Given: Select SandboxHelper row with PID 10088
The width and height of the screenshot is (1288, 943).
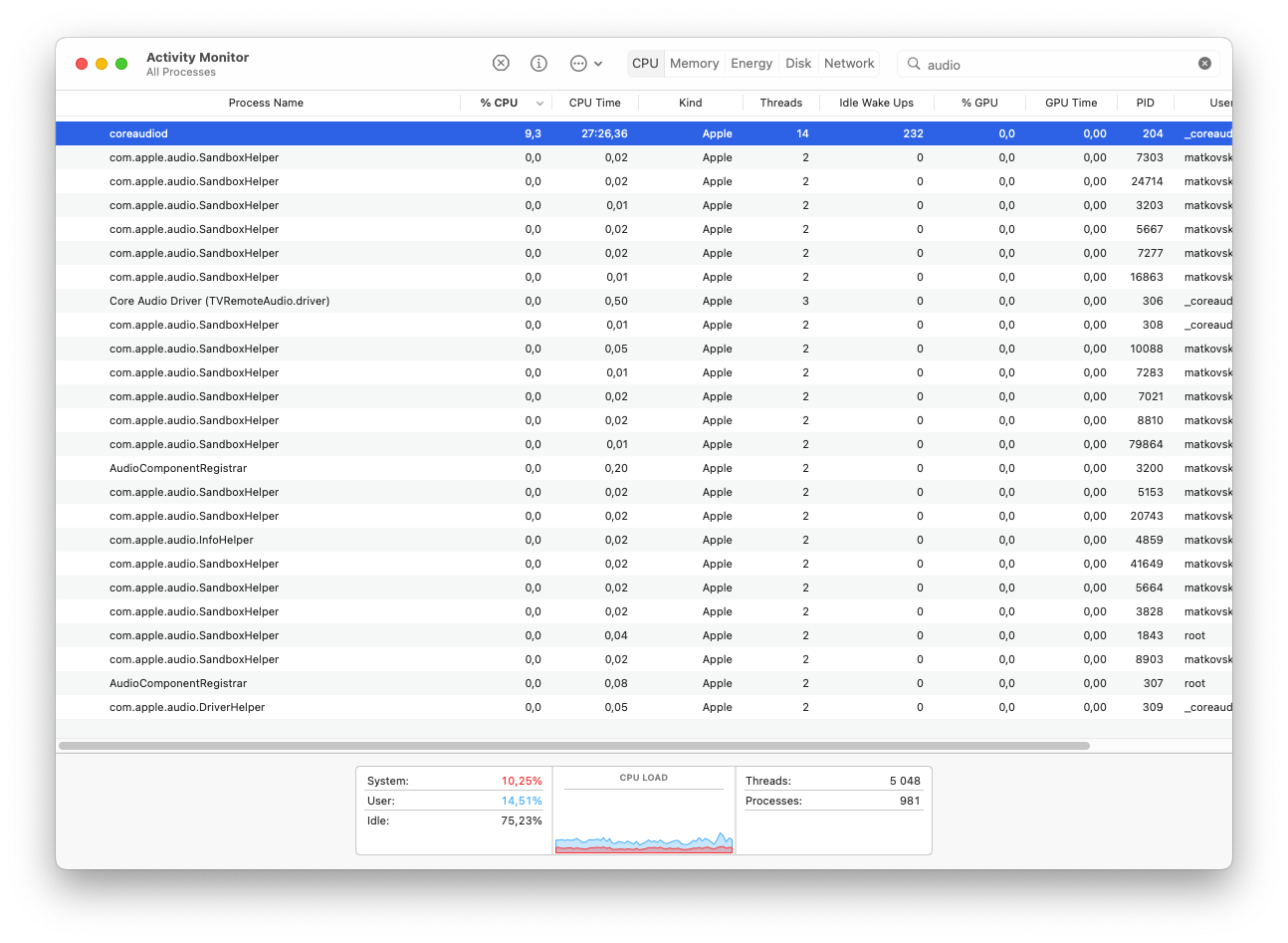Looking at the screenshot, I should click(x=644, y=349).
